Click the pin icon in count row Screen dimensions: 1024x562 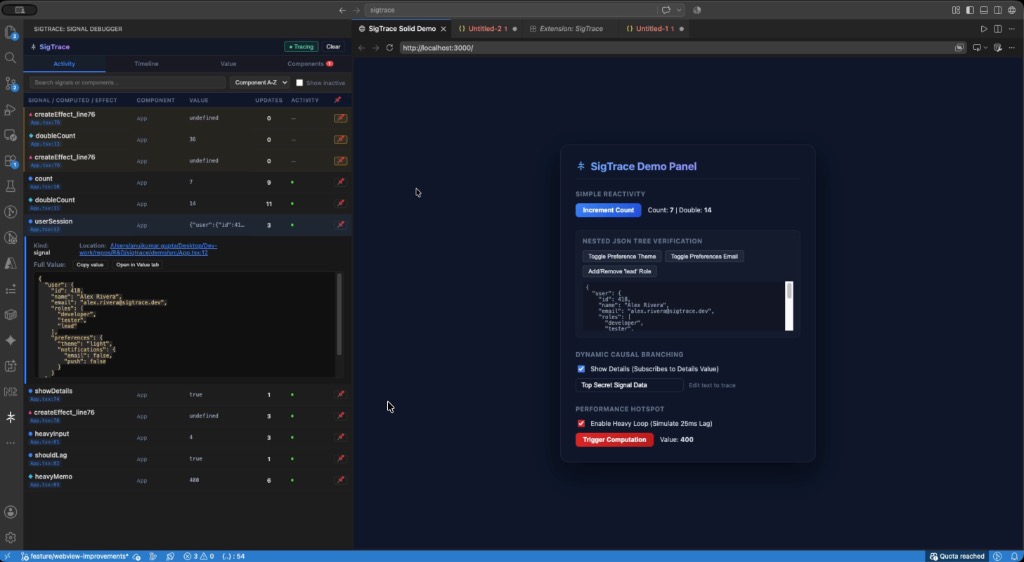coord(340,182)
